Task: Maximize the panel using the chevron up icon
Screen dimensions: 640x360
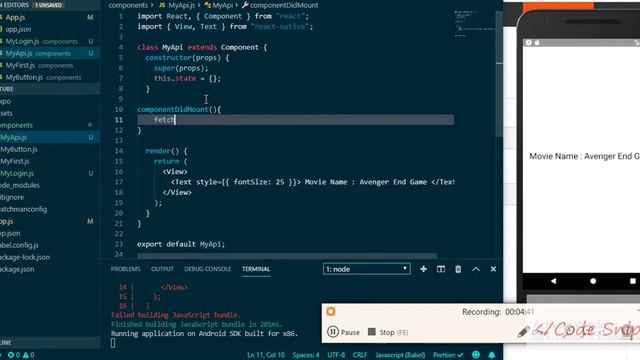Action: point(476,269)
